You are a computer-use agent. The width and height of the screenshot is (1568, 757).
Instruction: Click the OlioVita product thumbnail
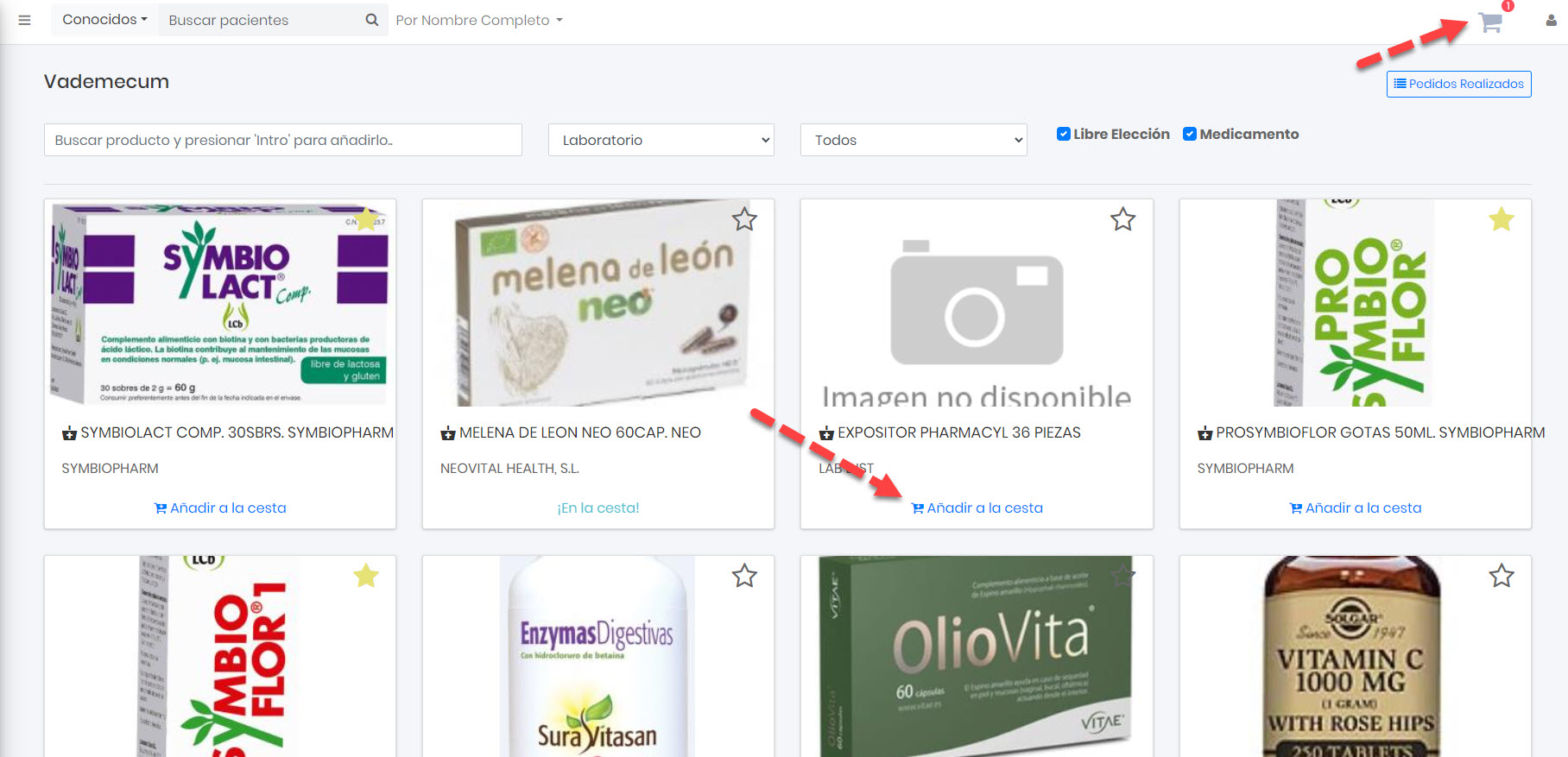tap(976, 656)
